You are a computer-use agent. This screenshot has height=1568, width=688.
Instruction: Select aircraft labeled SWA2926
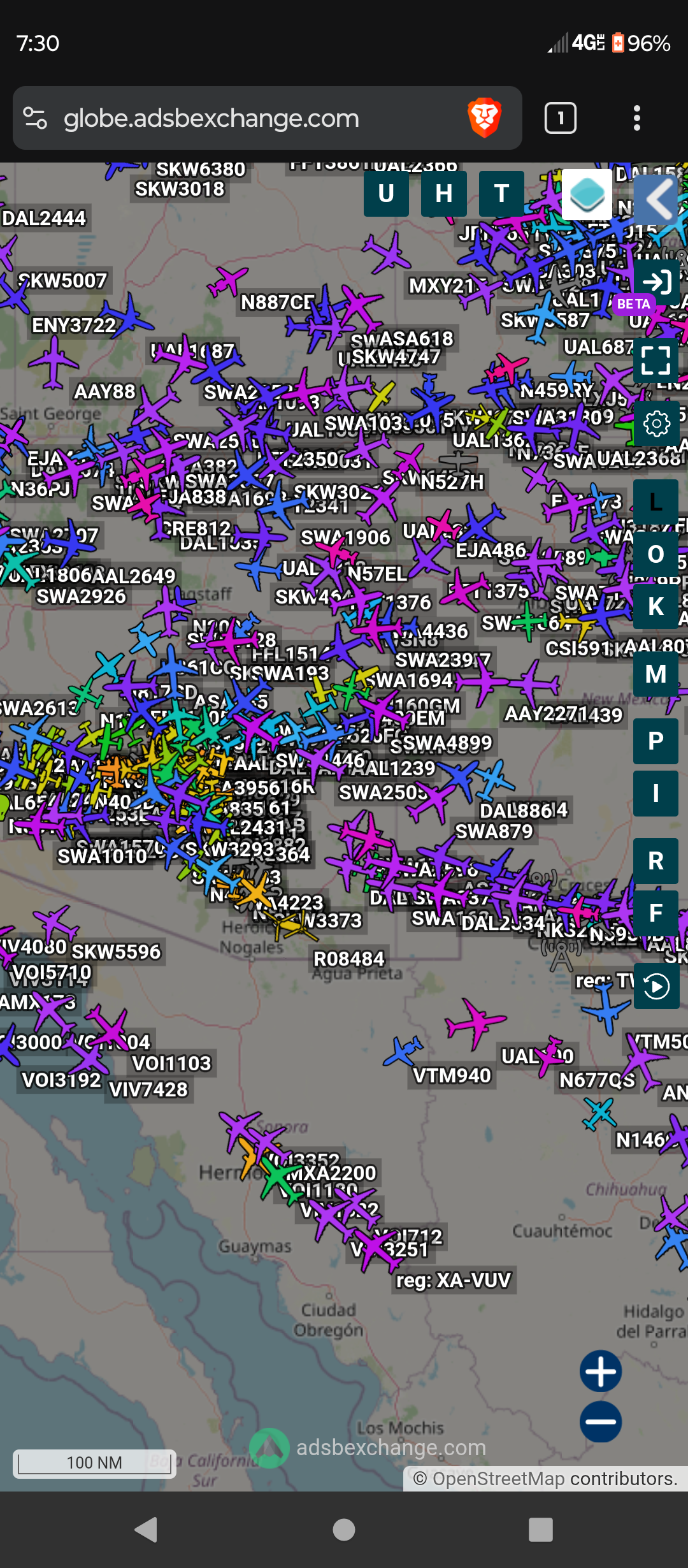82,597
